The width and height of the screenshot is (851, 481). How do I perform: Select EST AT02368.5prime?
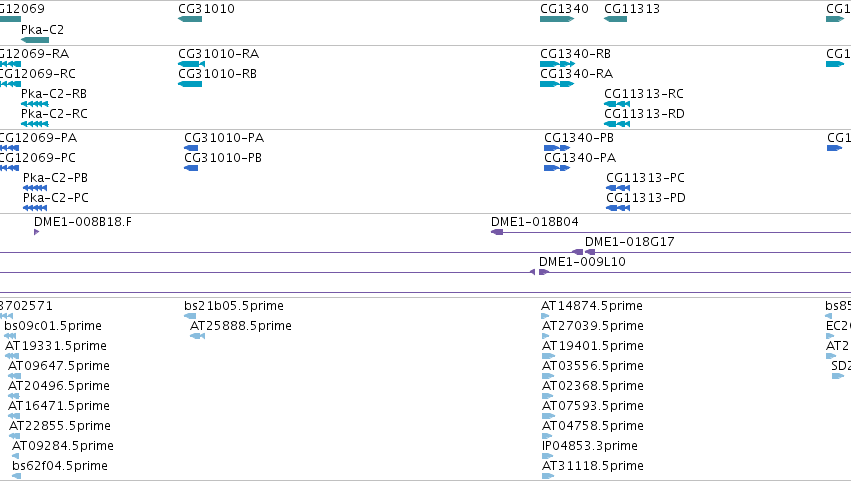click(x=593, y=387)
